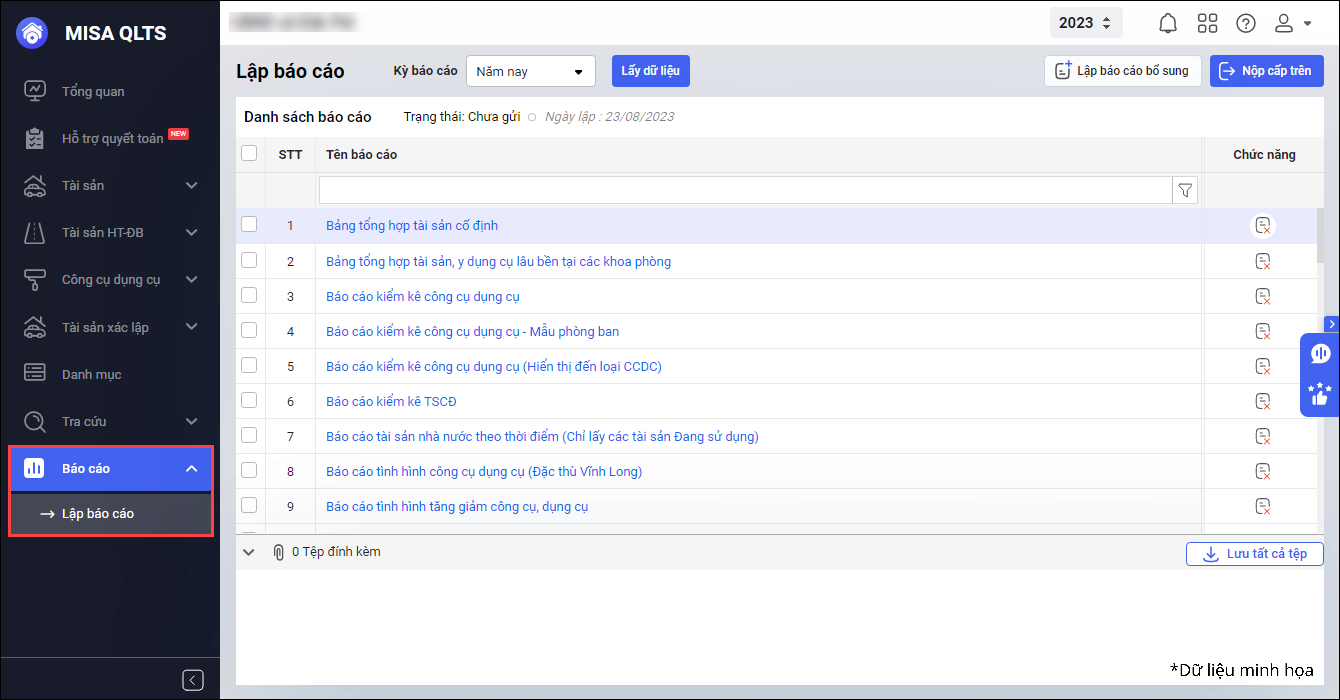This screenshot has height=700, width=1340.
Task: Click the filter funnel icon in name column
Action: click(x=1185, y=190)
